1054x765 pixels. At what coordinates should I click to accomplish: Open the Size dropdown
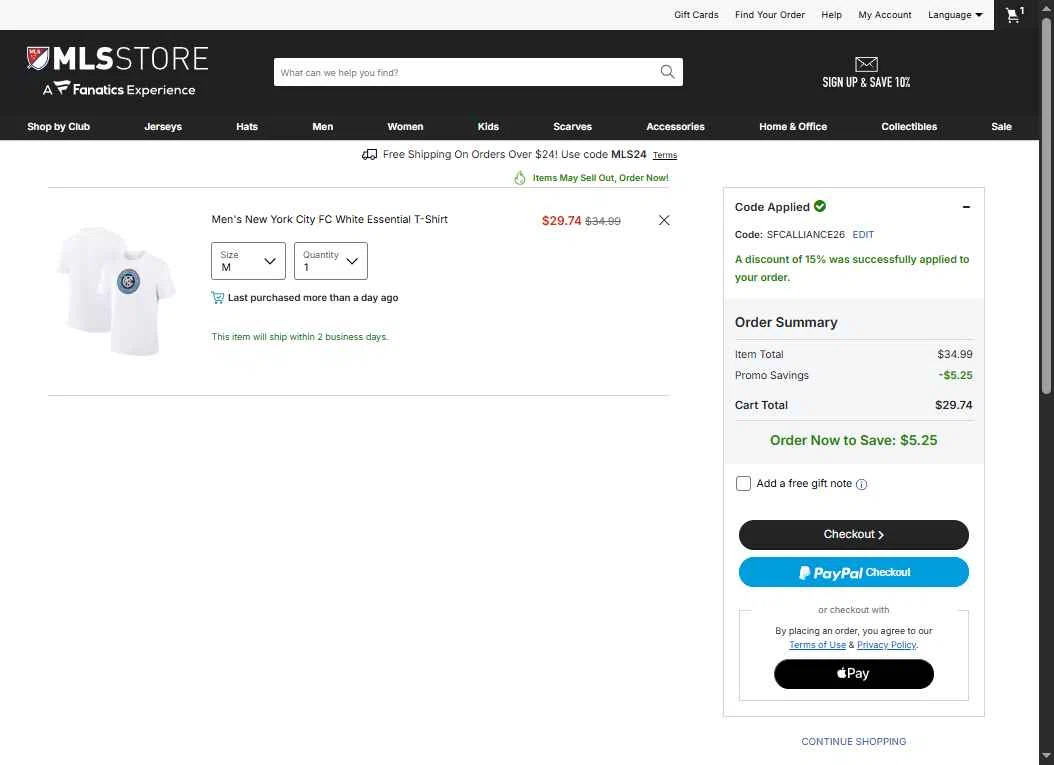[248, 261]
